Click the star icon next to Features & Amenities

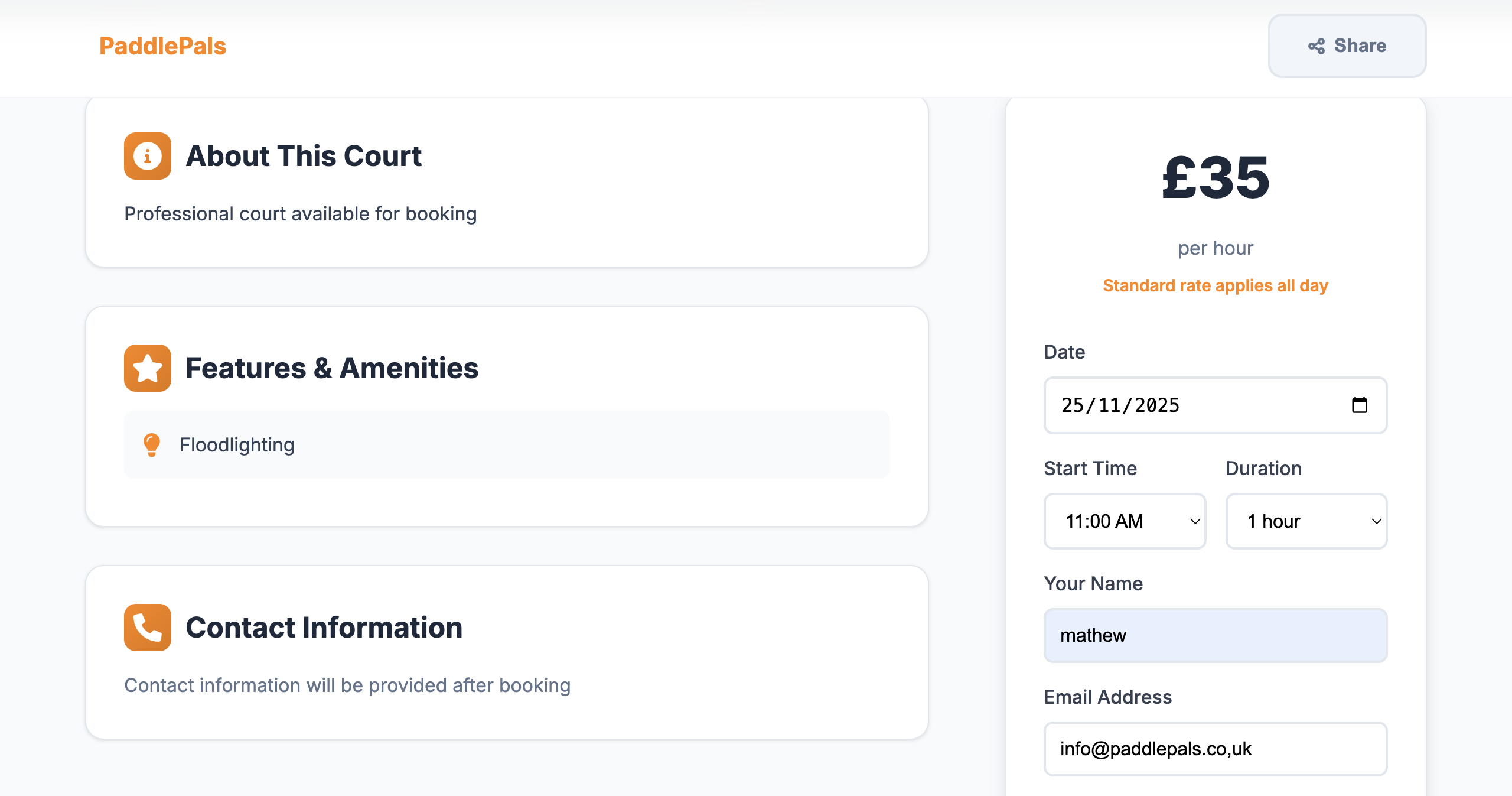point(147,368)
